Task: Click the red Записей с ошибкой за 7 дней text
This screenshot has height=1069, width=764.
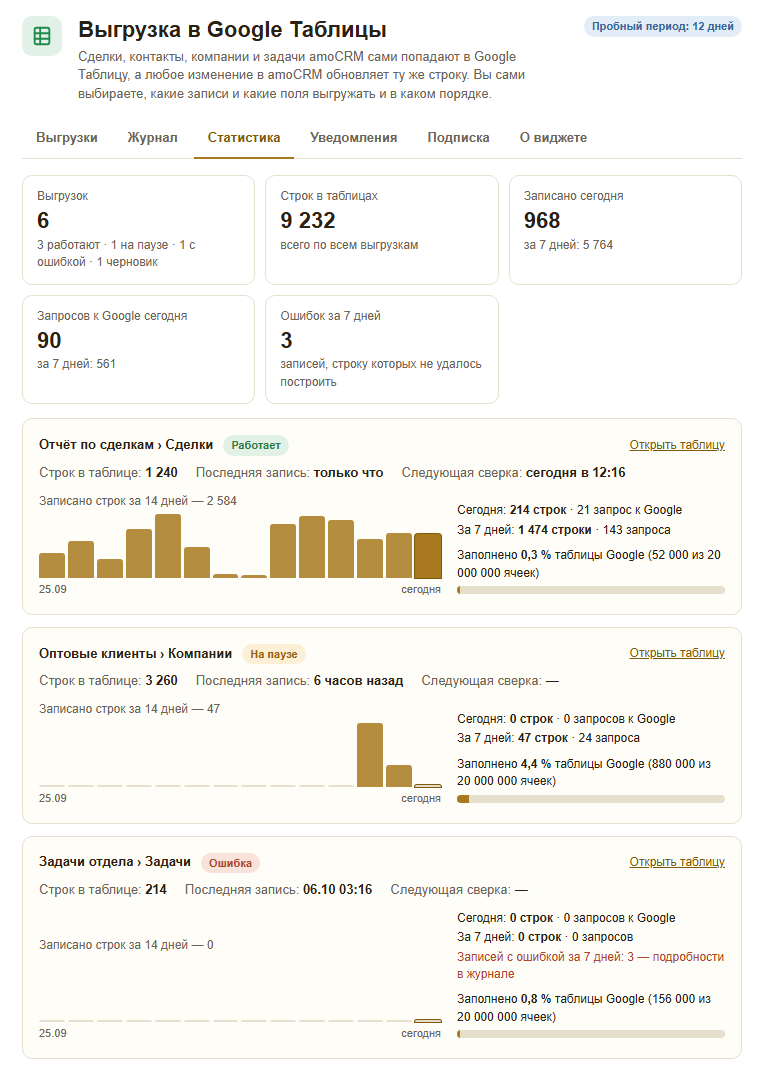Action: pyautogui.click(x=590, y=965)
